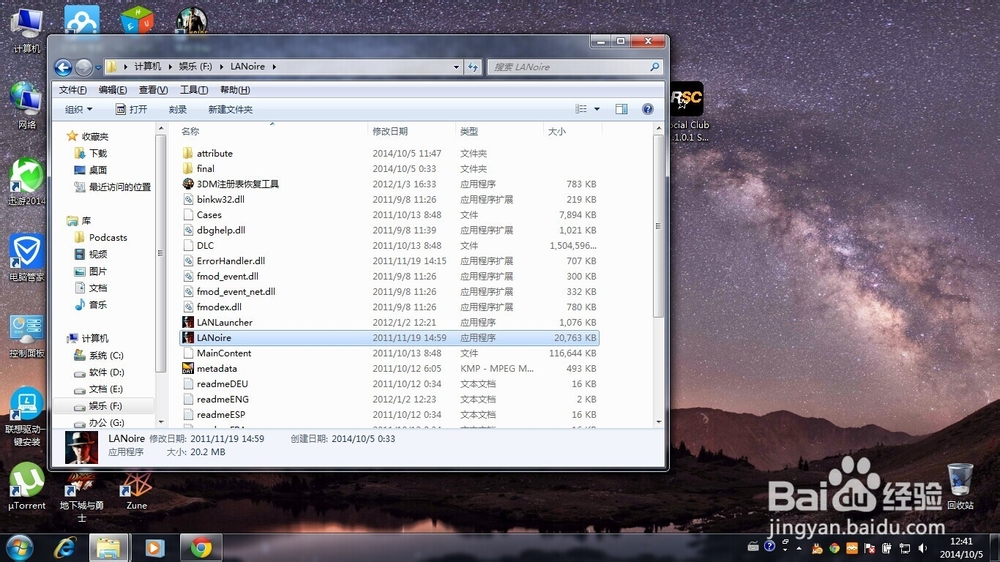Open 视频 library in navigation pane

point(98,254)
